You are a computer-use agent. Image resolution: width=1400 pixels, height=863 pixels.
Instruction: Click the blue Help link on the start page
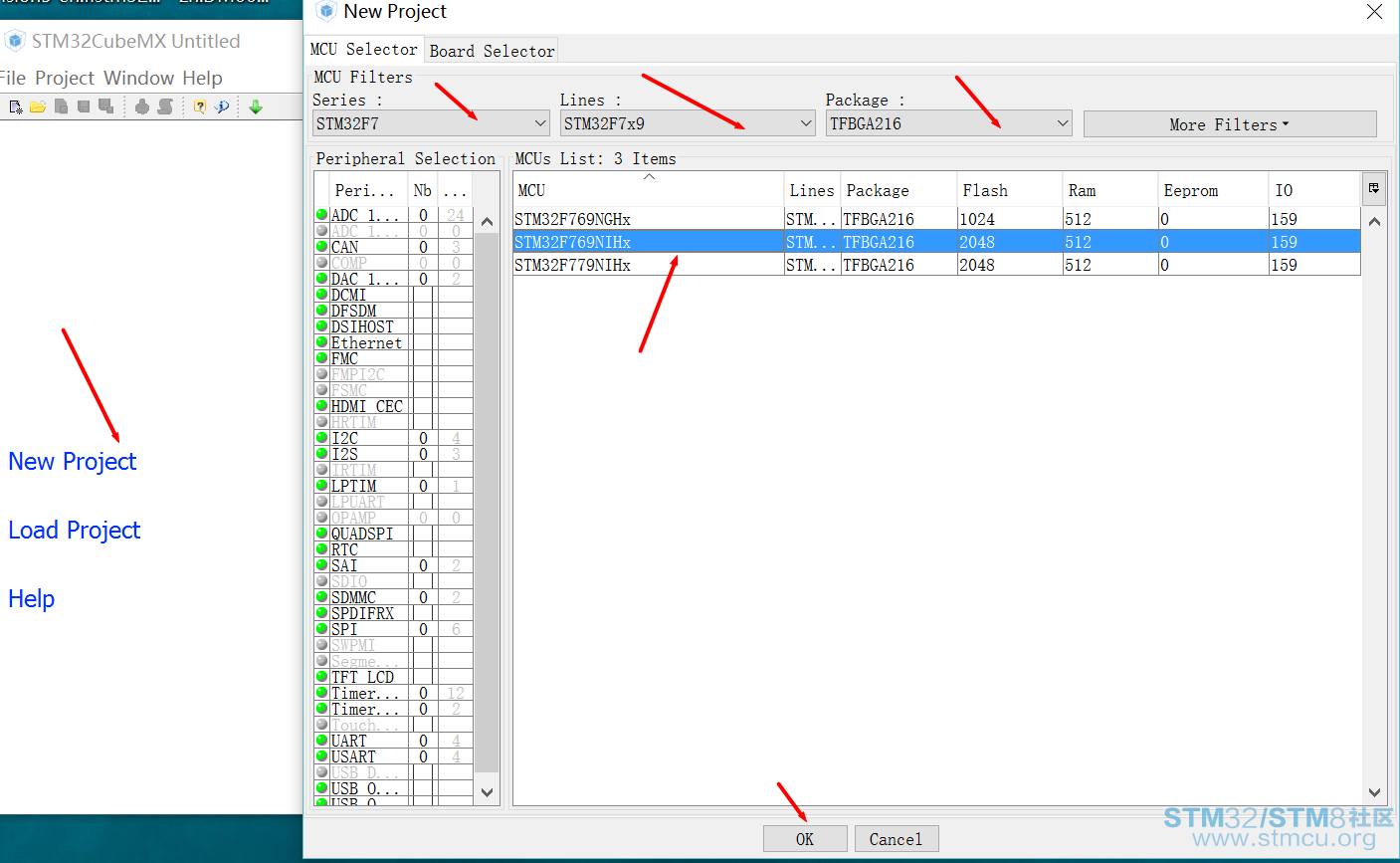32,598
